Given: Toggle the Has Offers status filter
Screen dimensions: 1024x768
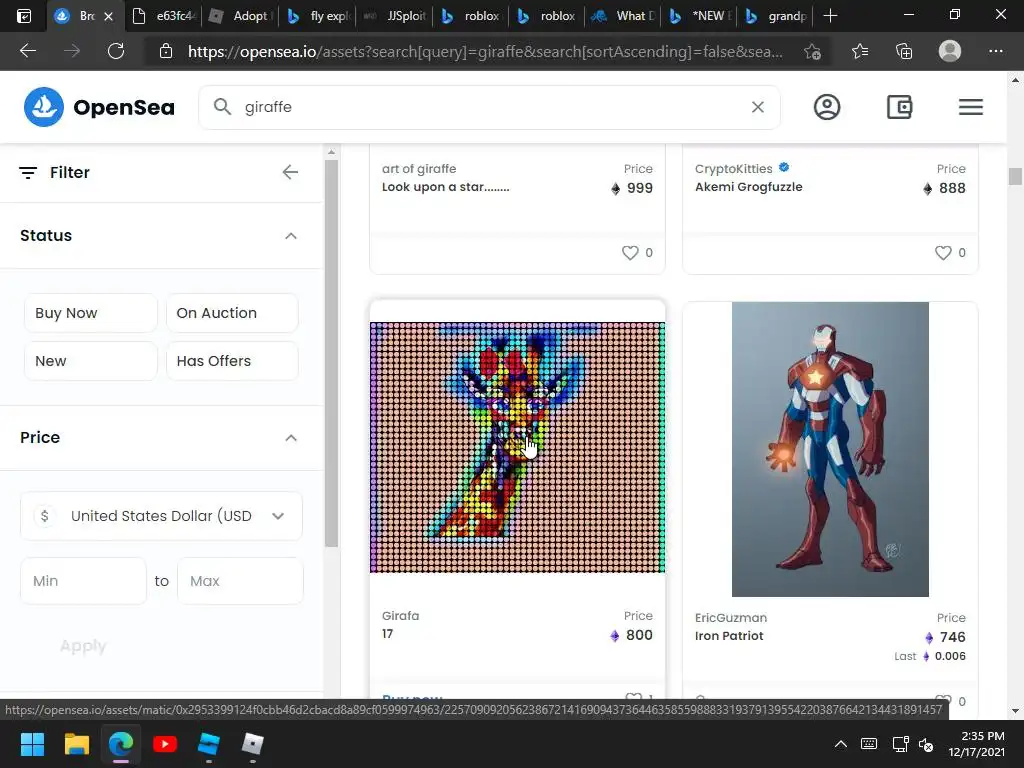Looking at the screenshot, I should click(232, 361).
